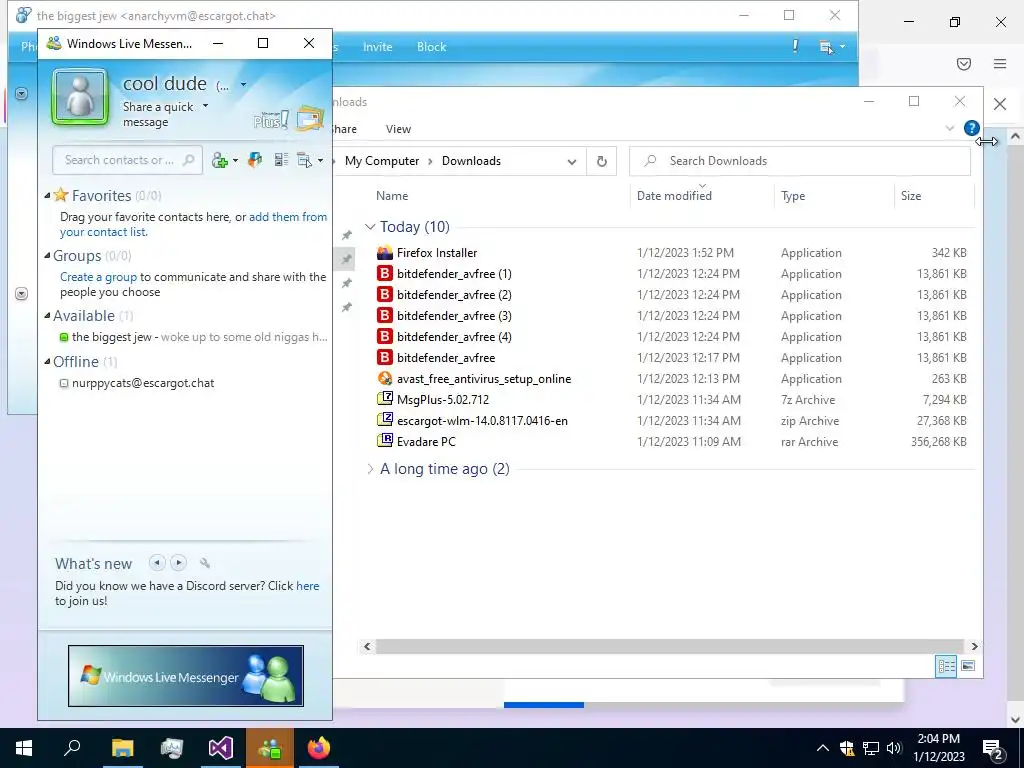
Task: Collapse the Available contacts group
Action: click(47, 315)
